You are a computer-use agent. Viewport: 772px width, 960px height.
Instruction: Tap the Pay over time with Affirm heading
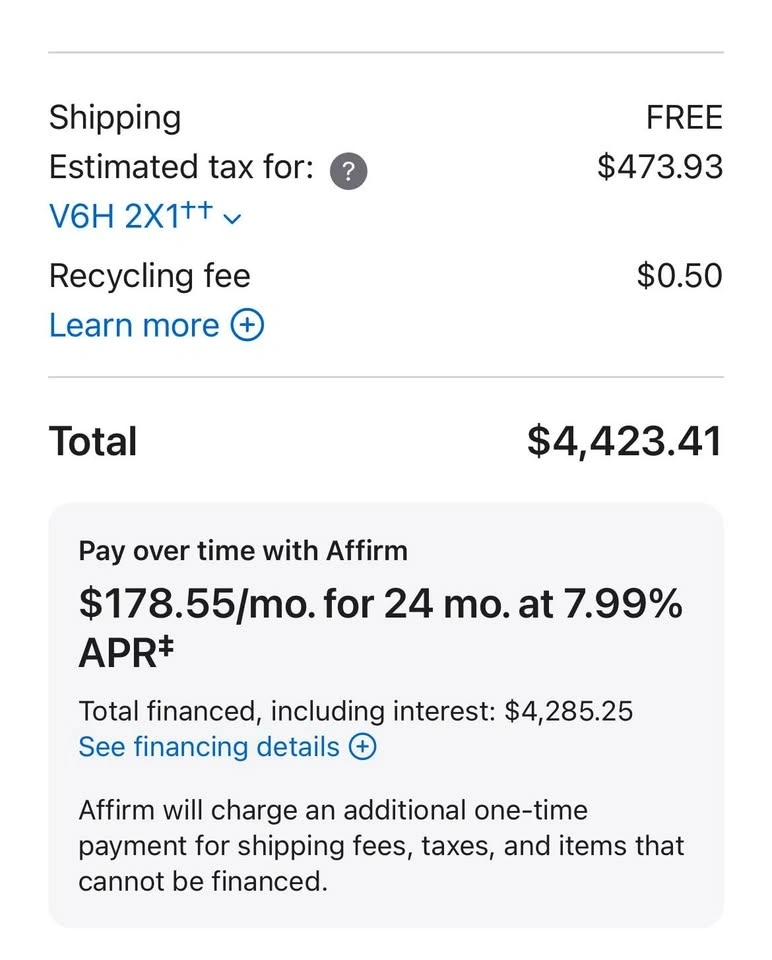pos(243,551)
